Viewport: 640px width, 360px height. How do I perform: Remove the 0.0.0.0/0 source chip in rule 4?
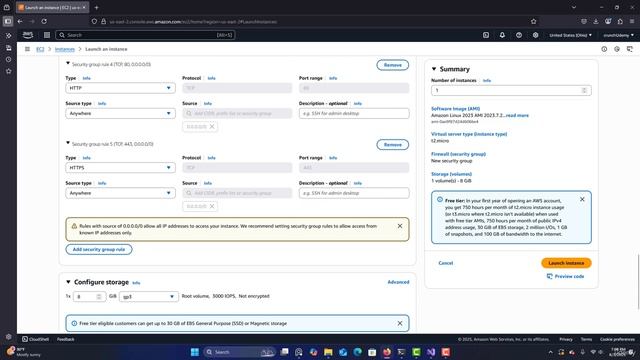(212, 127)
